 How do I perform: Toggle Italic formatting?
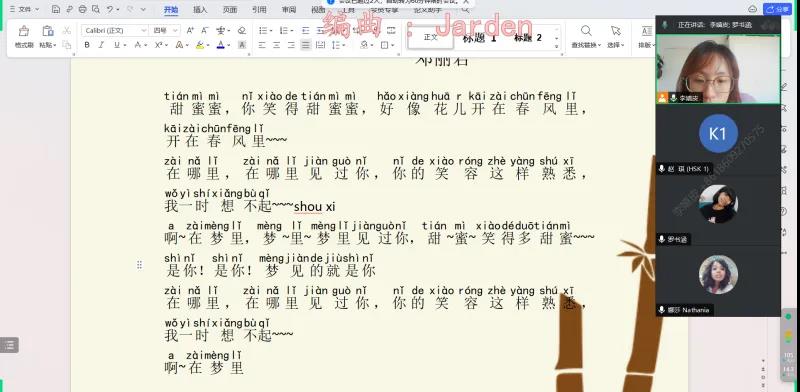101,45
